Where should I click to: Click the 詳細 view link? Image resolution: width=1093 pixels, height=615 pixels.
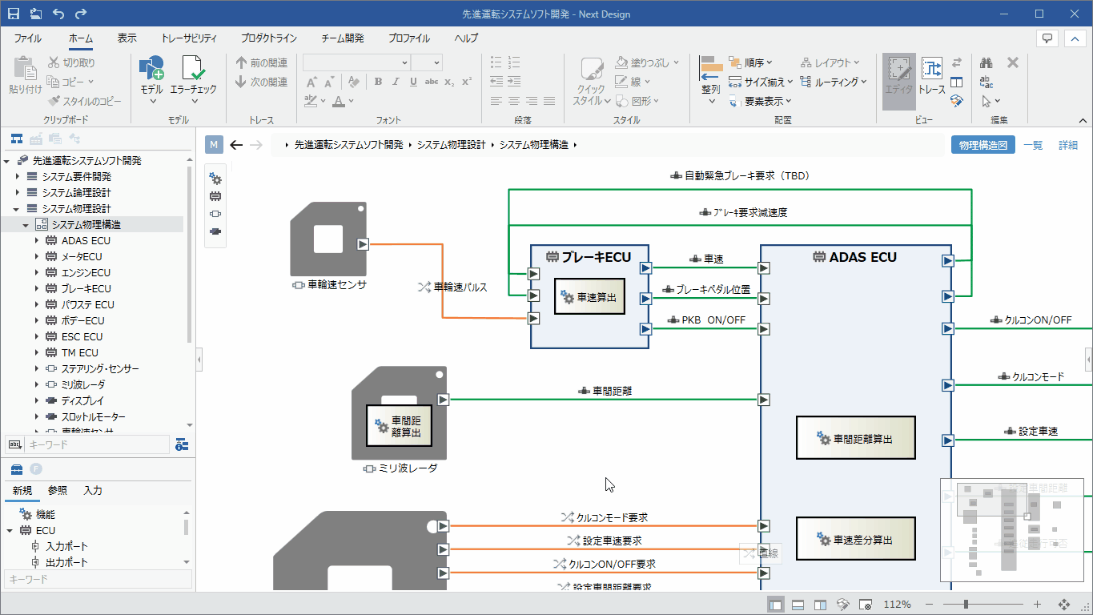(1068, 145)
